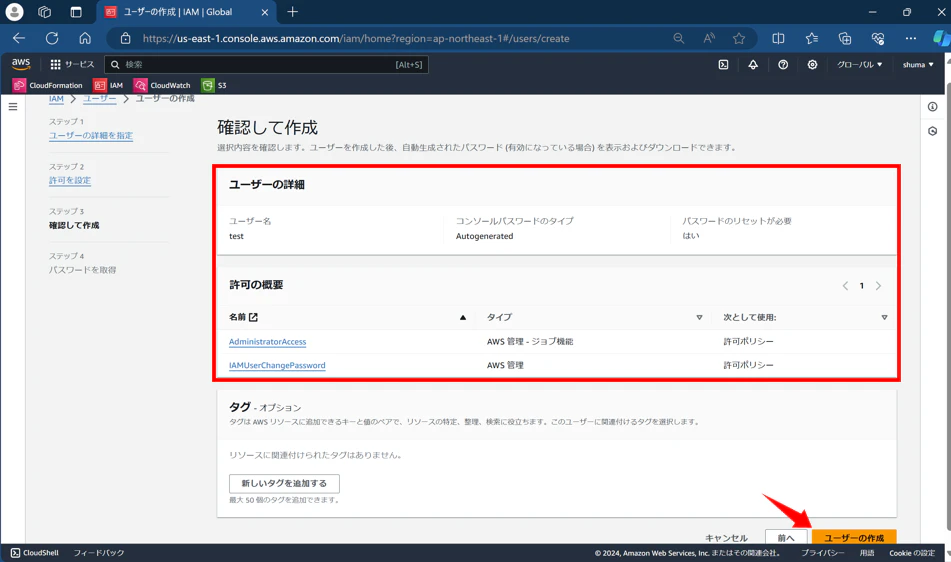Reload the browser page

point(52,38)
